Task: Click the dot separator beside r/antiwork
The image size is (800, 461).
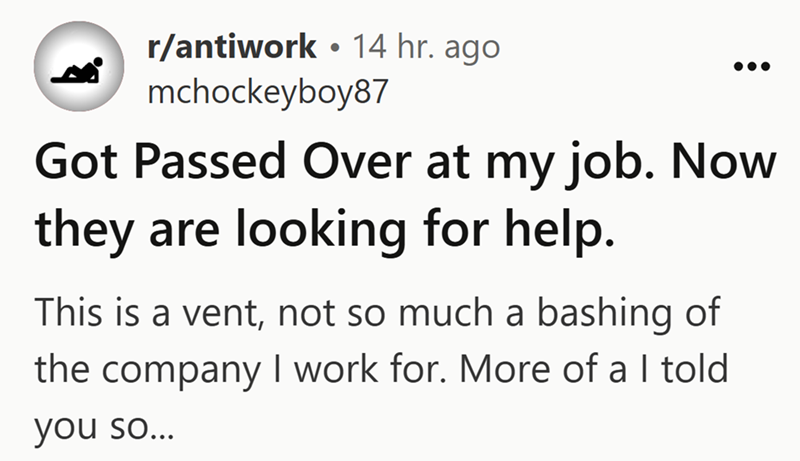Action: click(341, 48)
